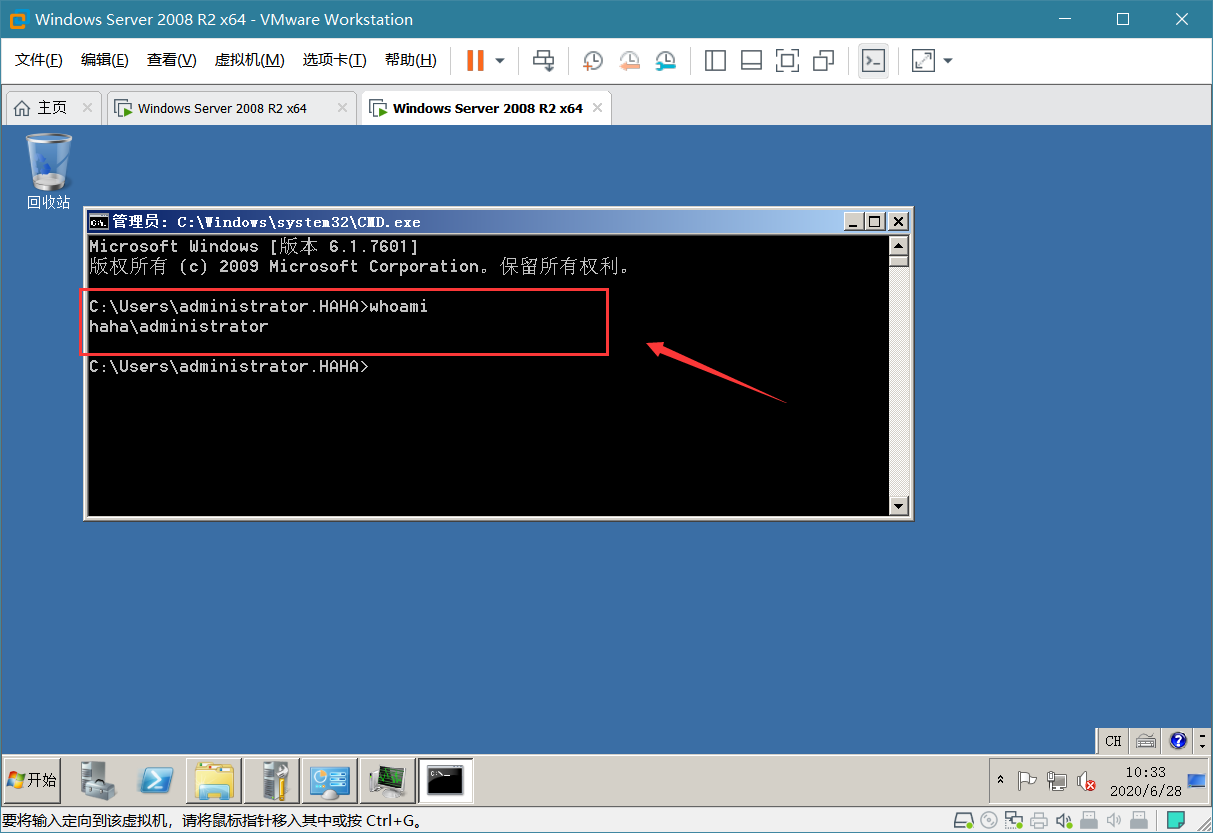Screen dimensions: 1213x833
Task: Maximize the VMware Workstation window
Action: pyautogui.click(x=1123, y=19)
